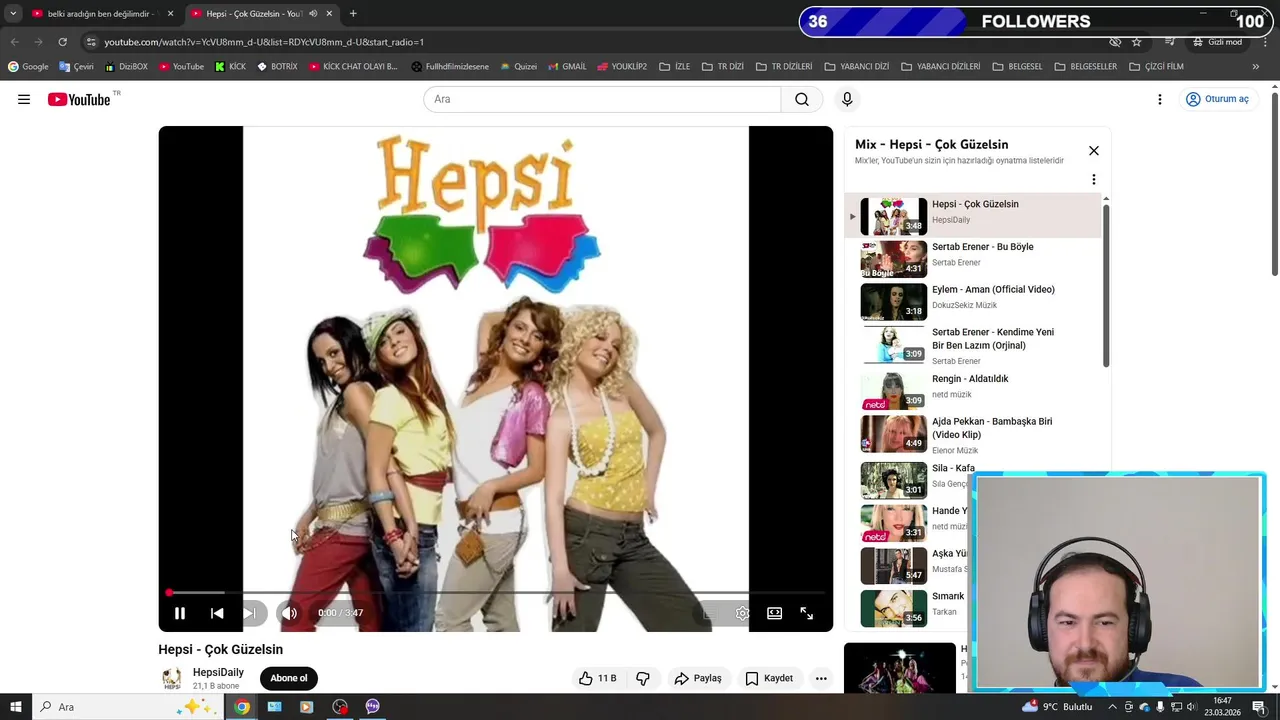Search with voice microphone icon

(x=847, y=99)
